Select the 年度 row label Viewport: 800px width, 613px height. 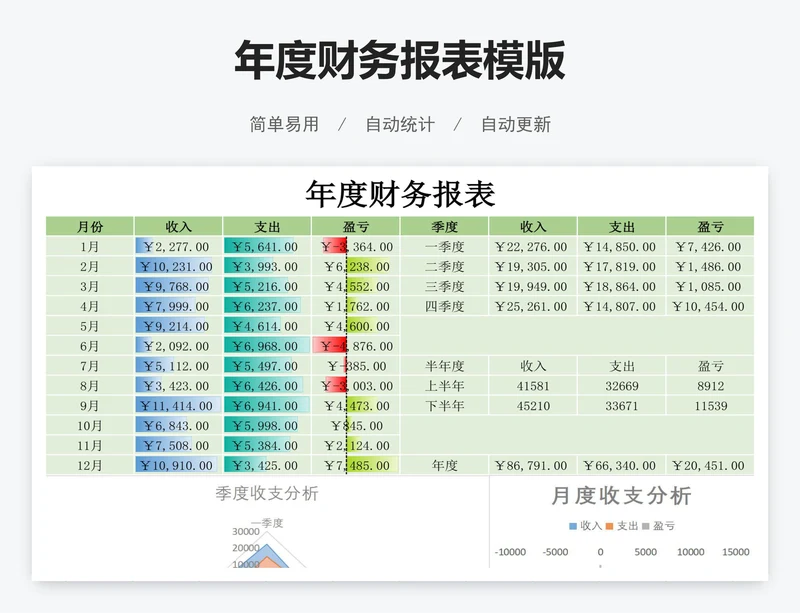tap(444, 465)
